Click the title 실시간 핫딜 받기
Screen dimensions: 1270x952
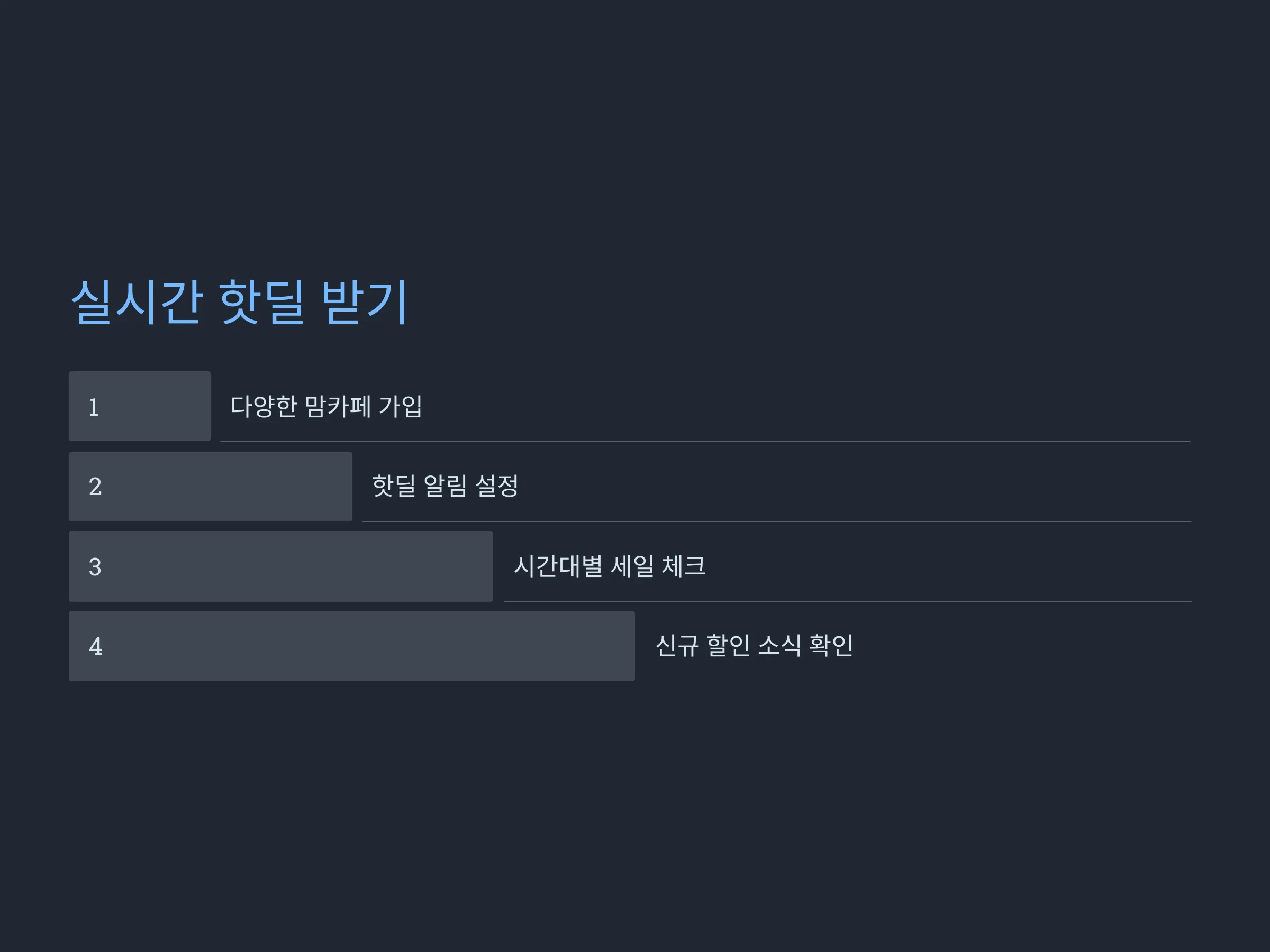click(239, 302)
